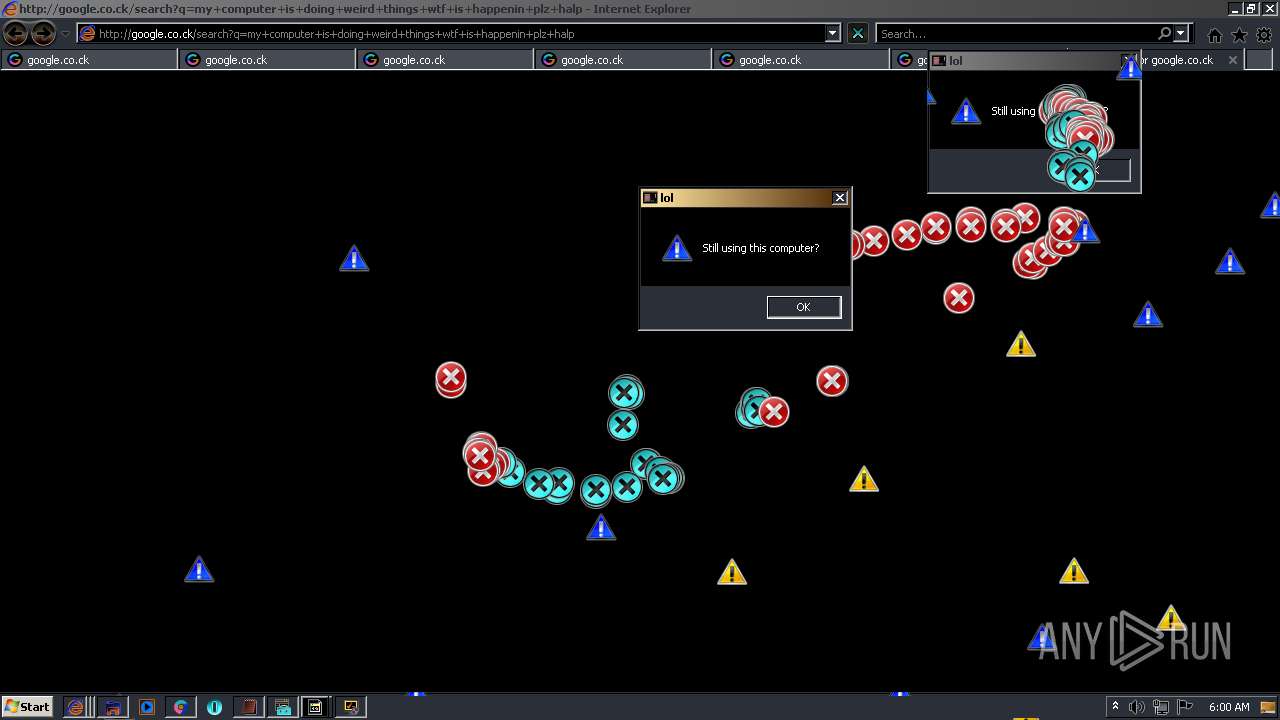Open the recent pages dropdown beside Forward

click(x=65, y=34)
